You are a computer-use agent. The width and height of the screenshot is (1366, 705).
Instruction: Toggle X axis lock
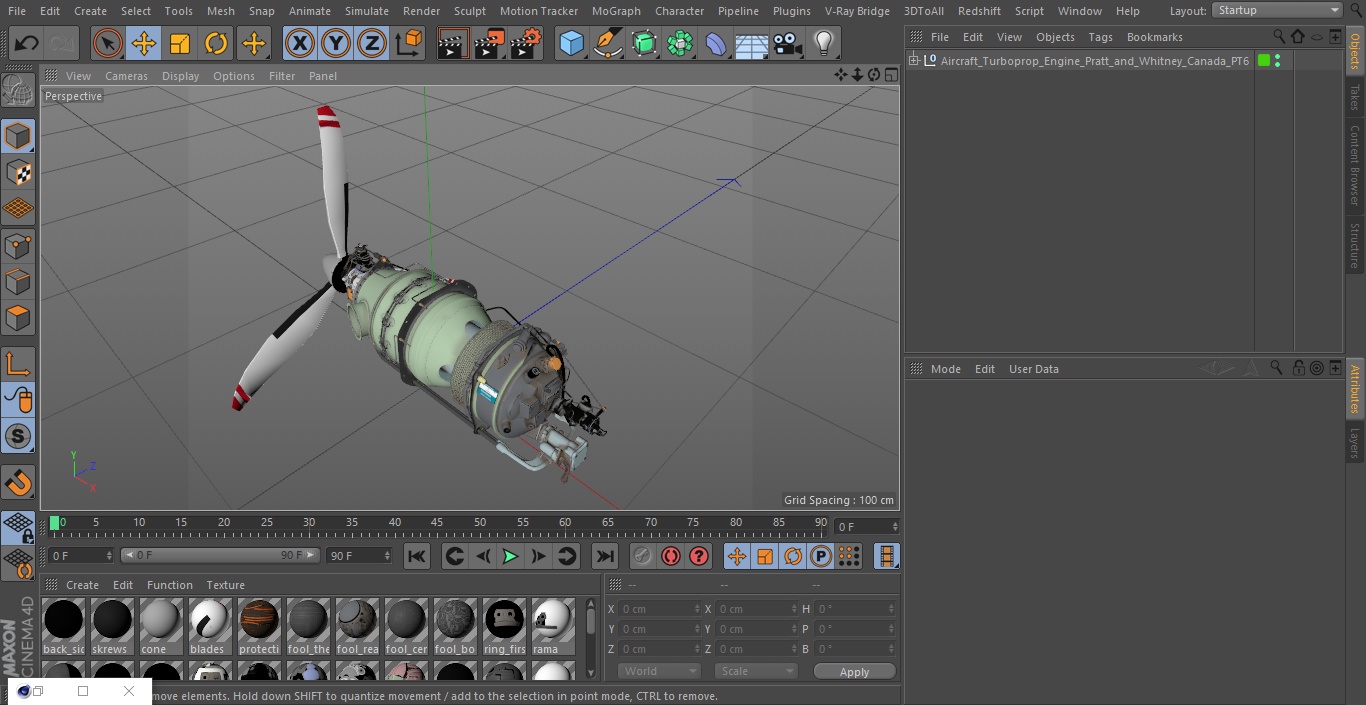tap(299, 43)
